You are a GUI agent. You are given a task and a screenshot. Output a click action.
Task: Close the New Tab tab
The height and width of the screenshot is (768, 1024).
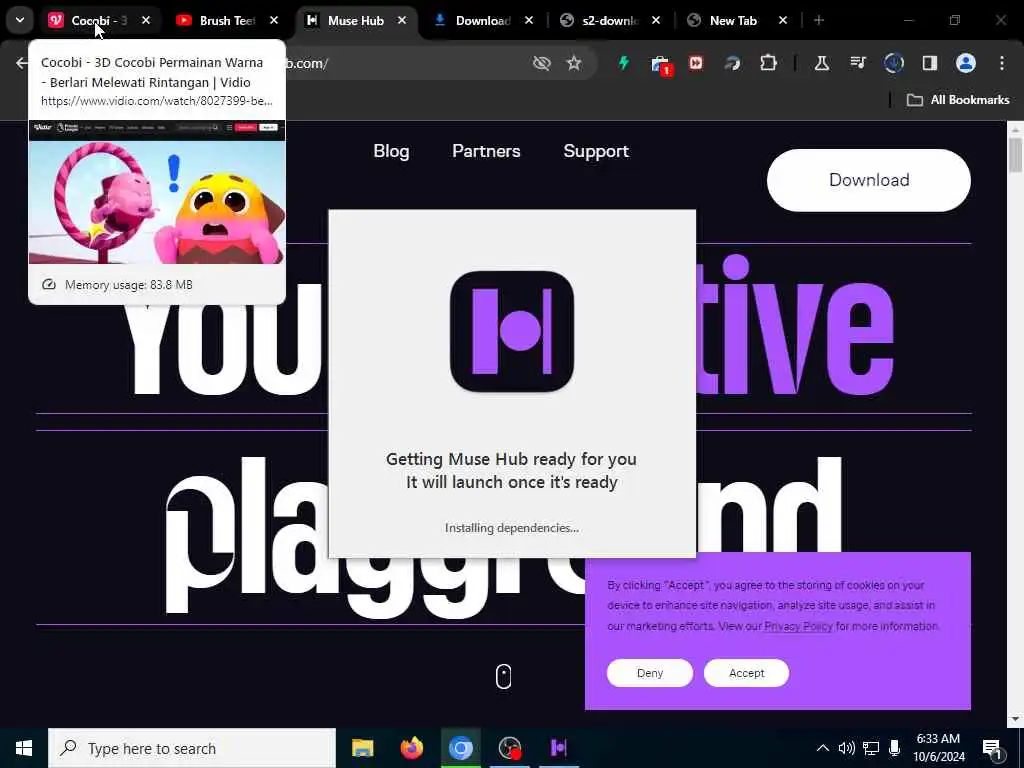click(783, 21)
